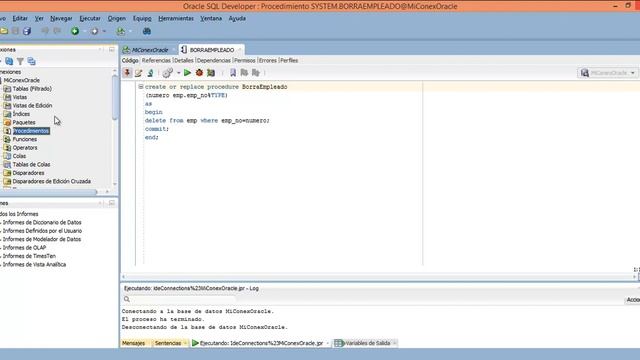Open the Ejecutar menu

click(x=90, y=18)
